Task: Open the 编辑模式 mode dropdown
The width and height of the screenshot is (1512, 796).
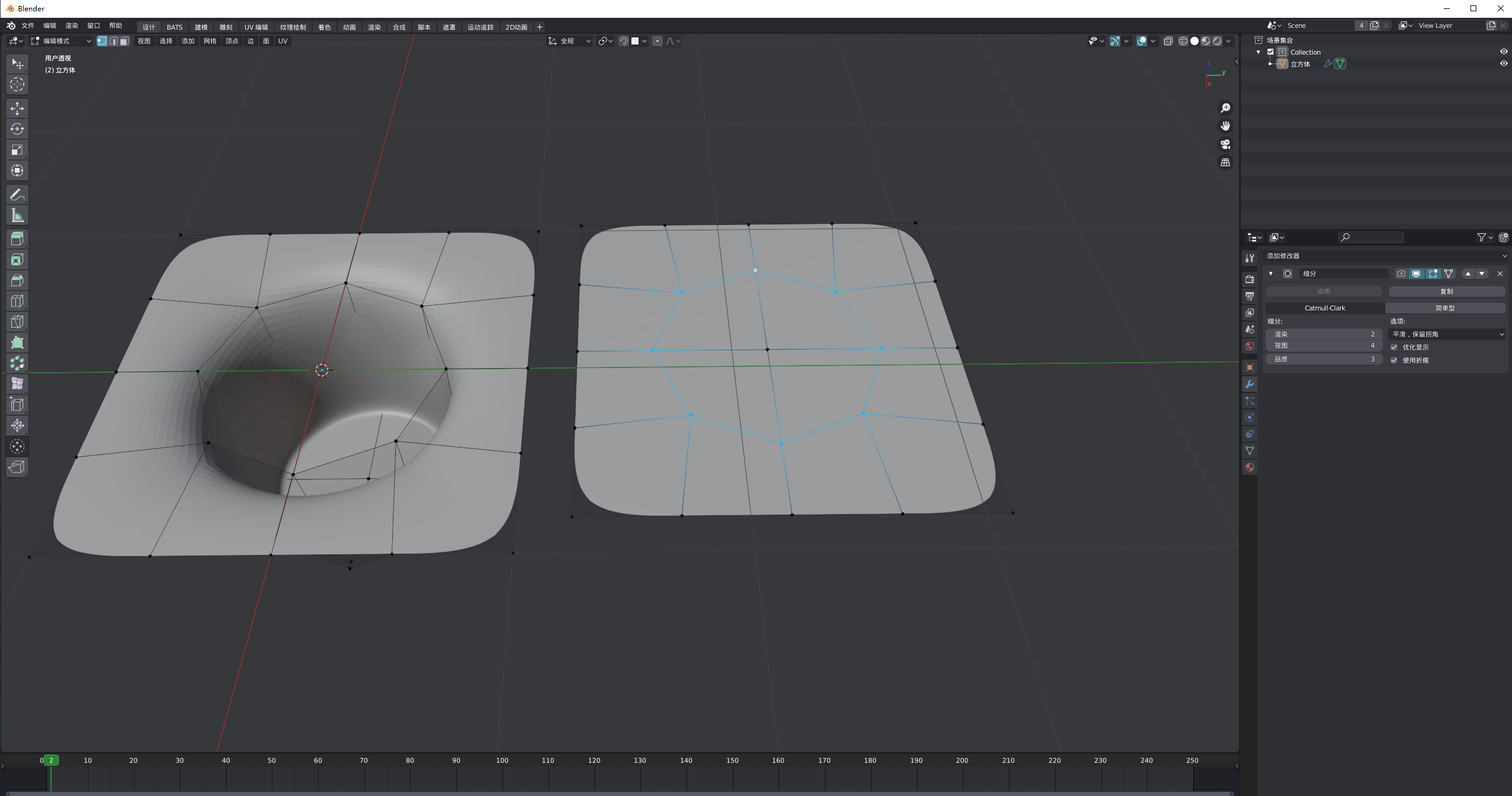Action: point(62,41)
